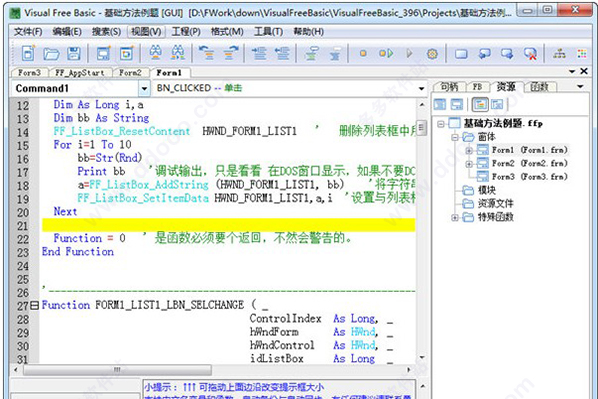Click the compile and run icon
Screen dimensions: 598x399
tap(386, 53)
